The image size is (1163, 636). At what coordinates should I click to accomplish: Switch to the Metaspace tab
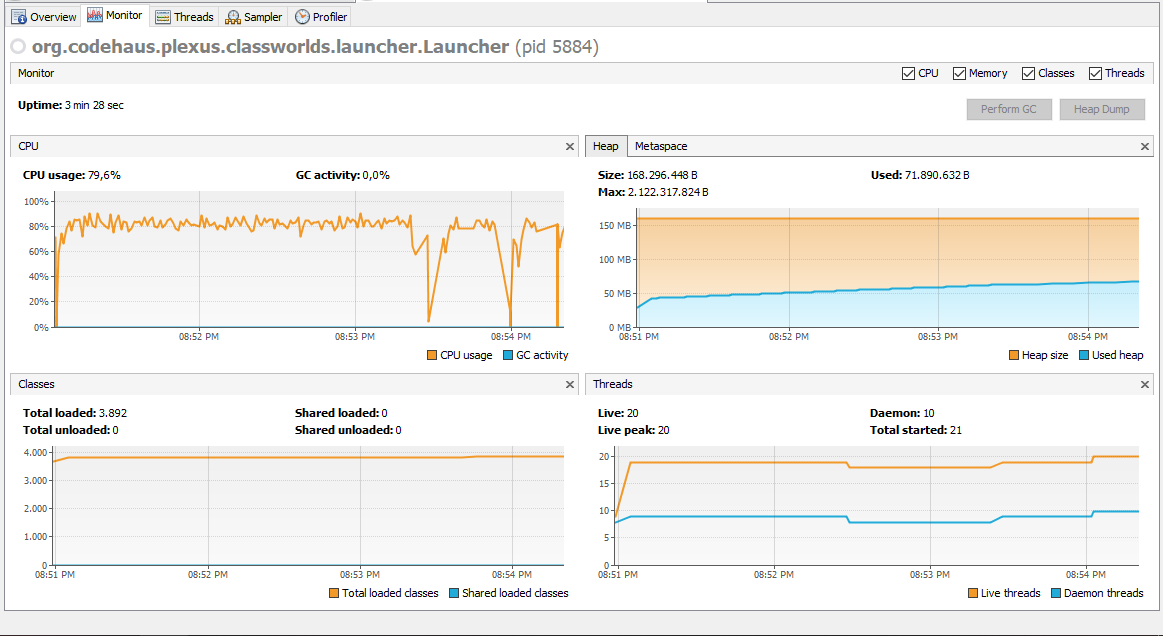[x=661, y=146]
